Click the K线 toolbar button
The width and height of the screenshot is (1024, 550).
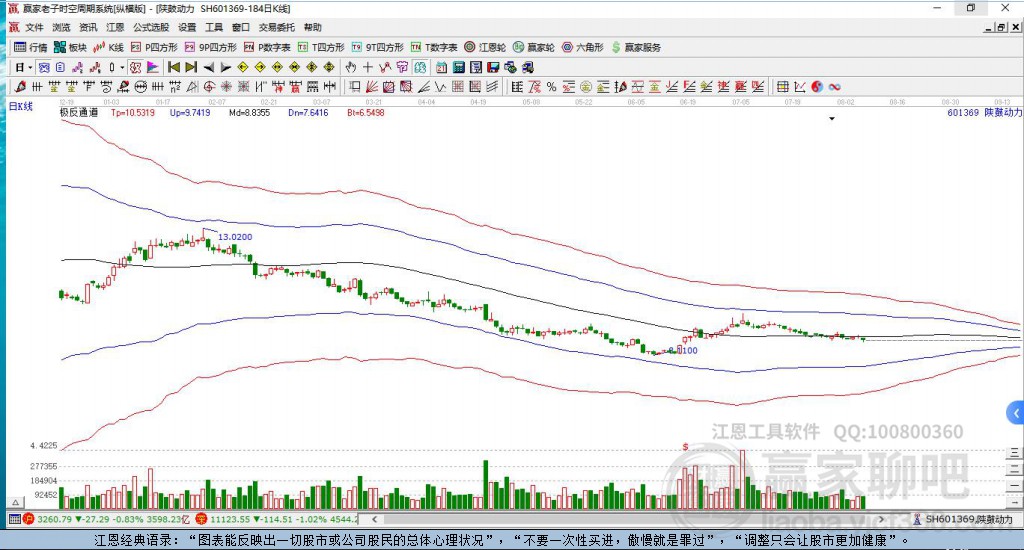click(109, 47)
